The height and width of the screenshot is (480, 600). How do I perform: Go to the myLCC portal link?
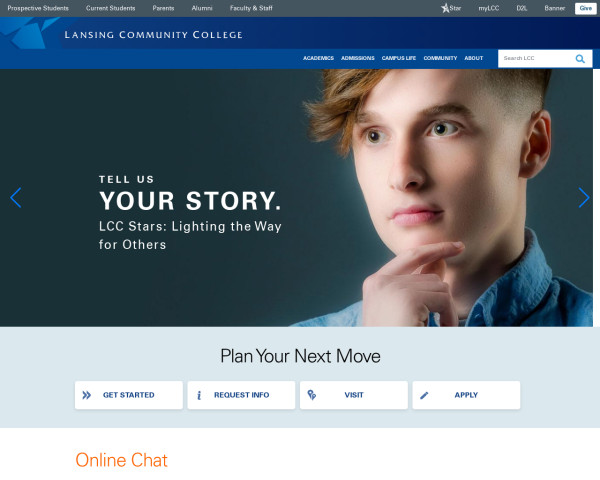(x=489, y=8)
